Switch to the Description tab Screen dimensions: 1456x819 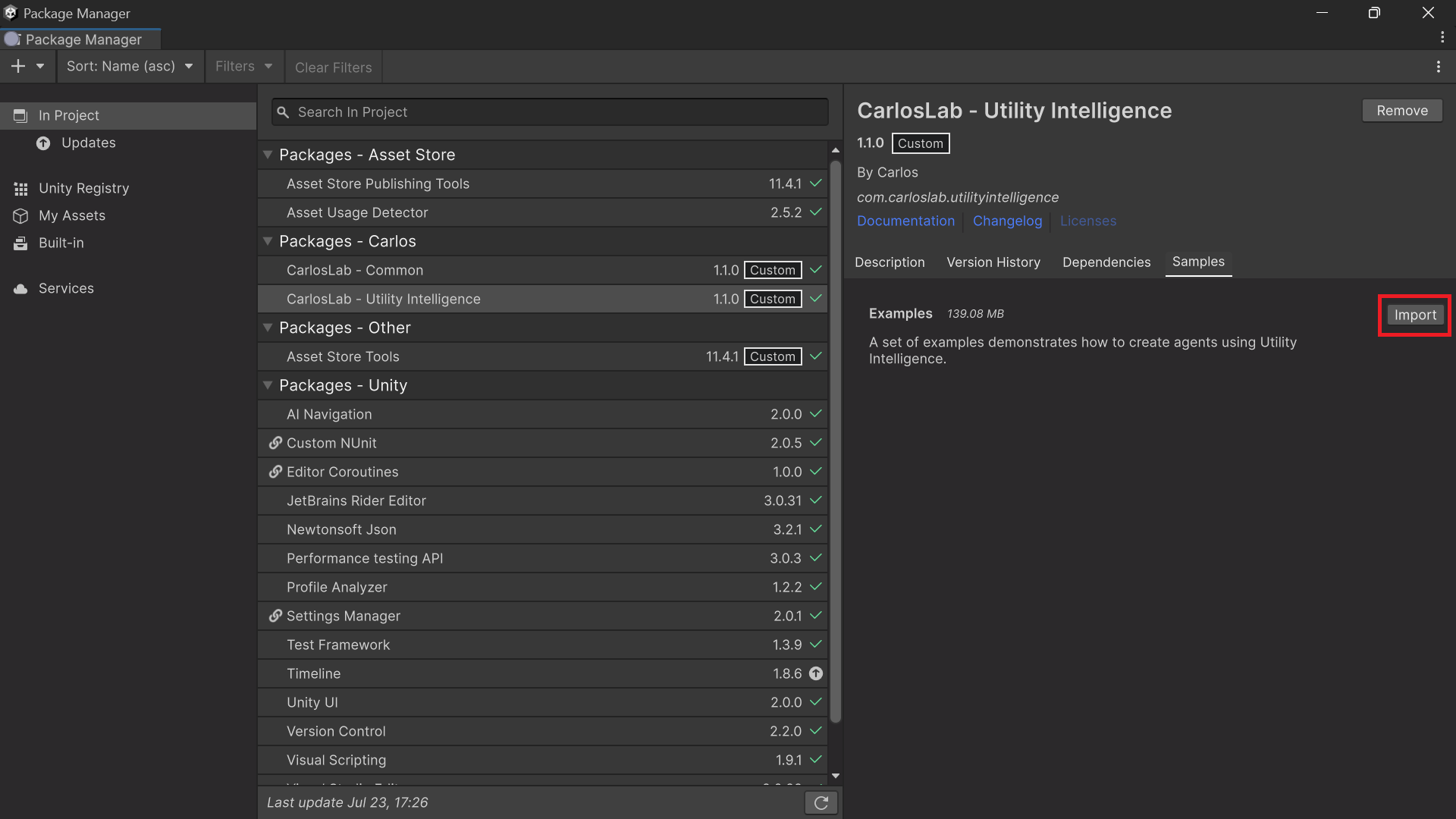(890, 262)
